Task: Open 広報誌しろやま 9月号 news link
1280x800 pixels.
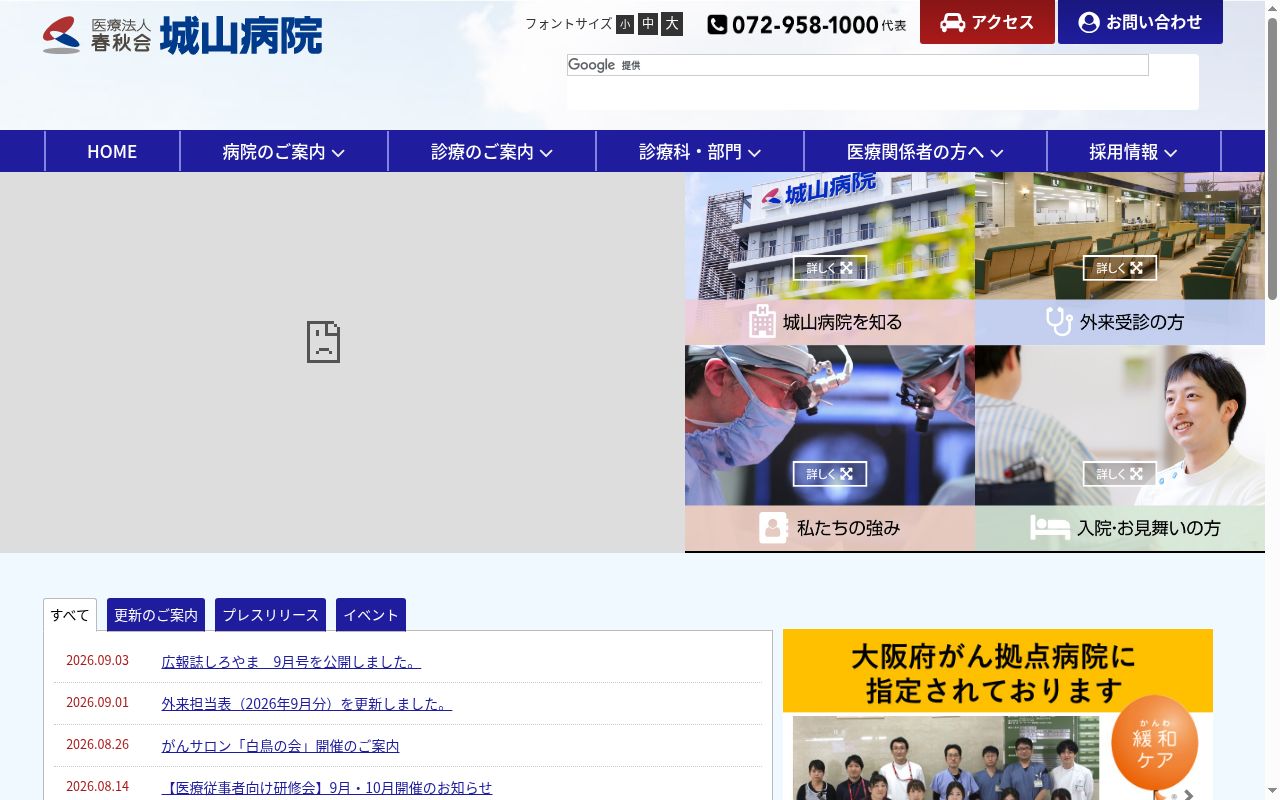Action: click(x=291, y=662)
